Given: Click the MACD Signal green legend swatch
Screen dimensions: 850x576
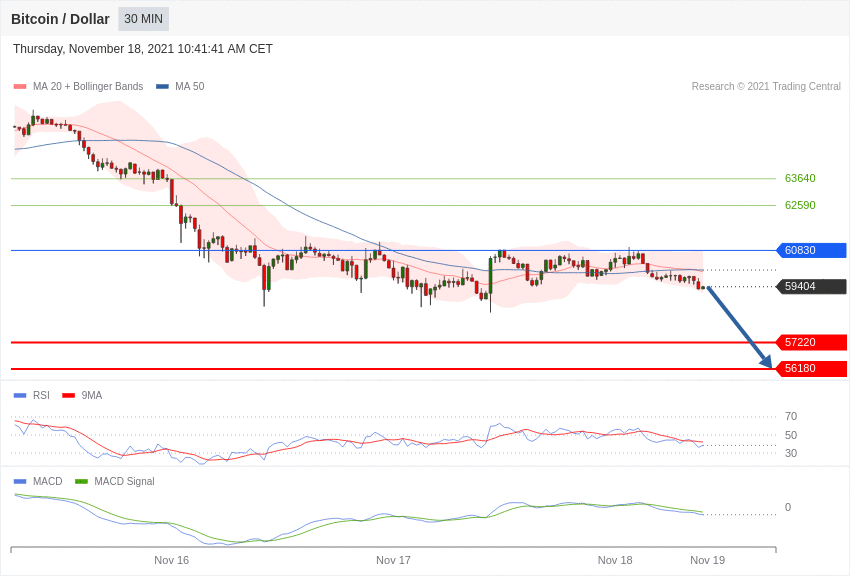Looking at the screenshot, I should coord(81,481).
